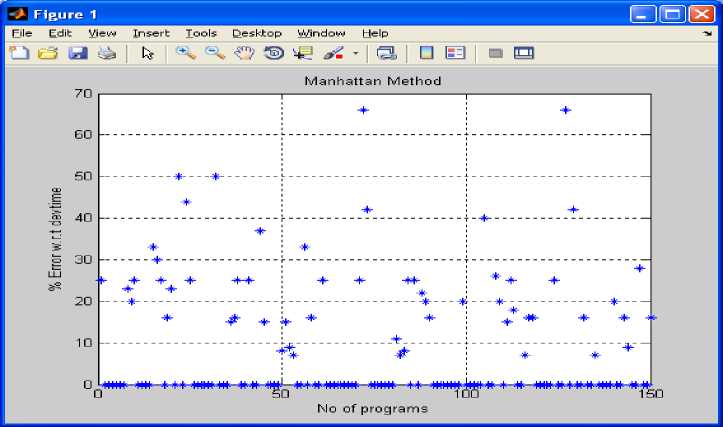723x427 pixels.
Task: Activate the Rotate 3D tool
Action: 273,53
